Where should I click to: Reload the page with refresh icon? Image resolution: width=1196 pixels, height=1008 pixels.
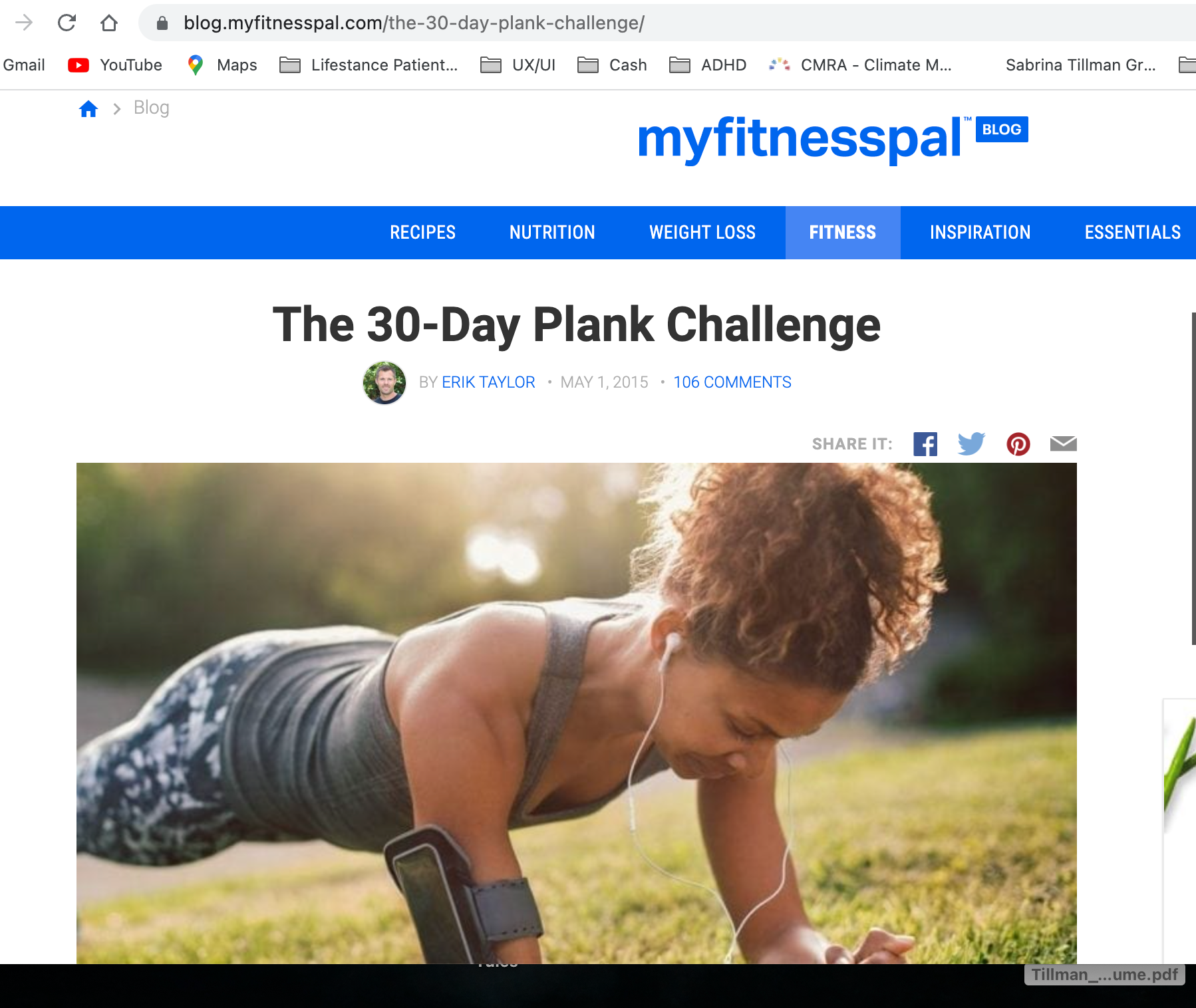pos(67,23)
